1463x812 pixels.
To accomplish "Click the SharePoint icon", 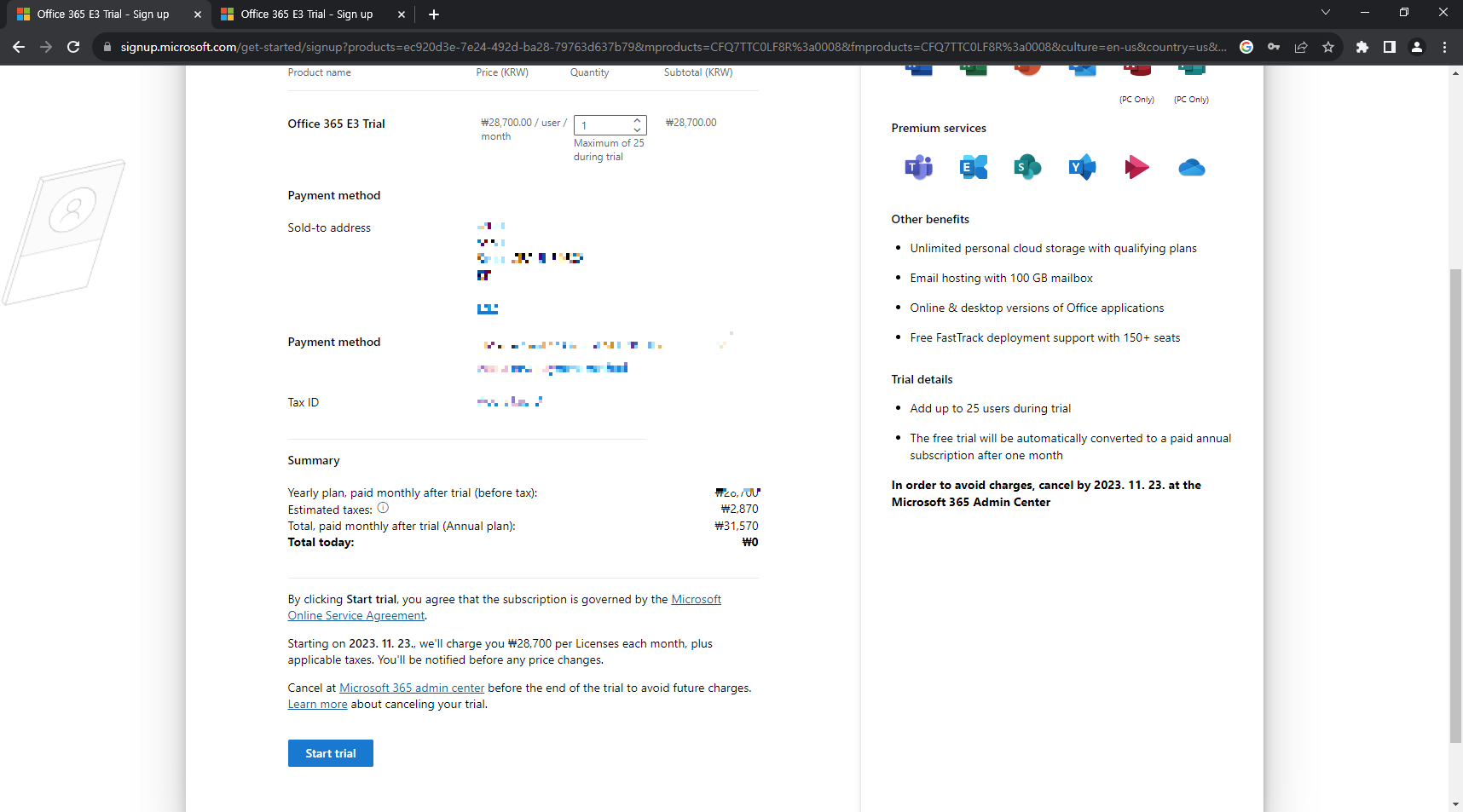I will pyautogui.click(x=1027, y=167).
